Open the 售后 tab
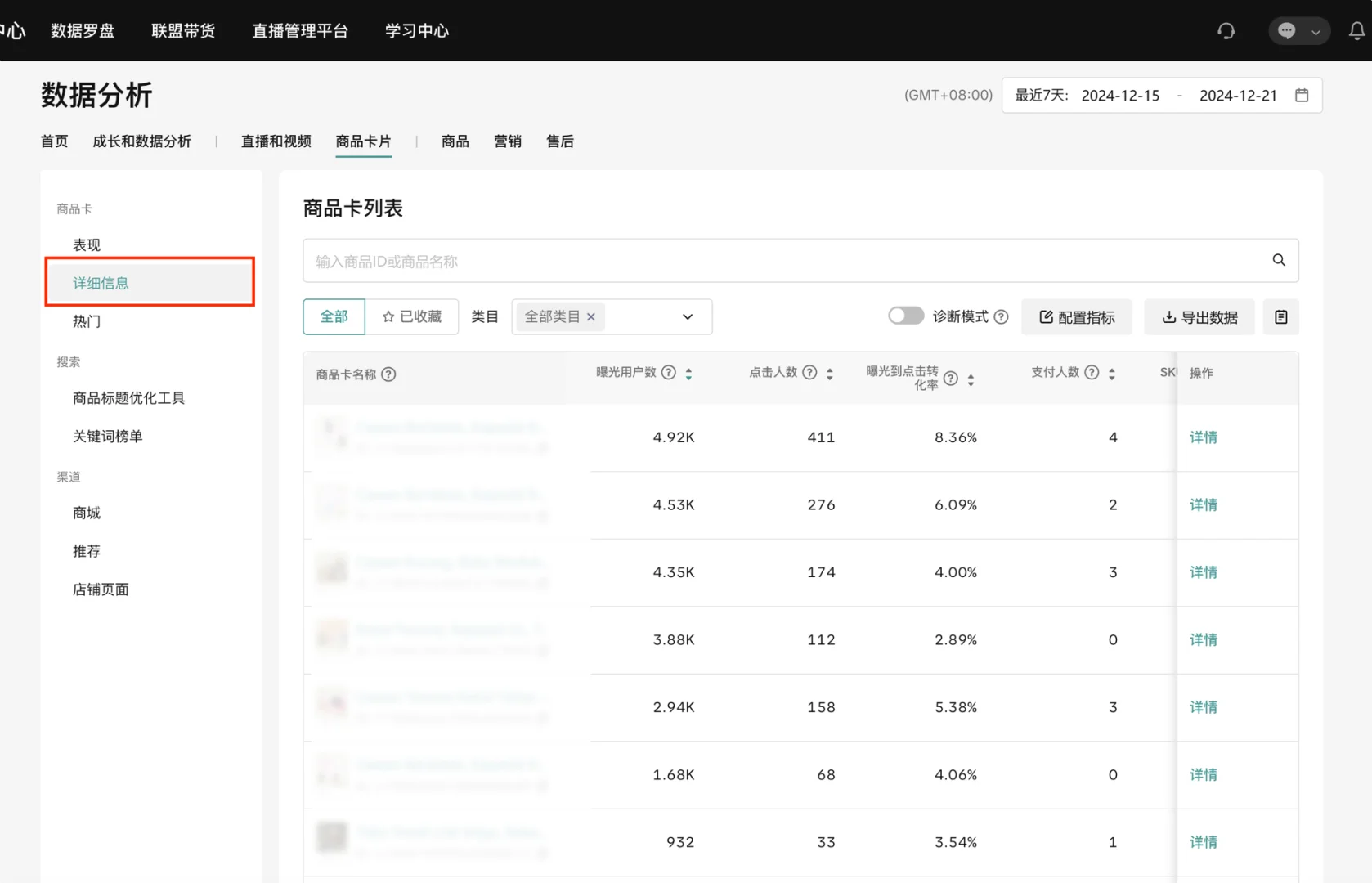Viewport: 1372px width, 883px height. (560, 141)
